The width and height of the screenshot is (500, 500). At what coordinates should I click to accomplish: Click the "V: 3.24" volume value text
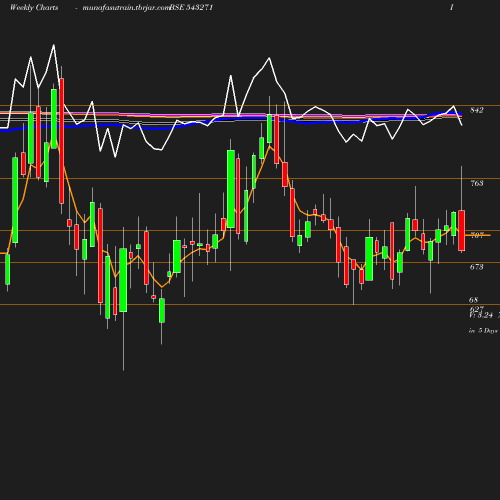coord(481,315)
